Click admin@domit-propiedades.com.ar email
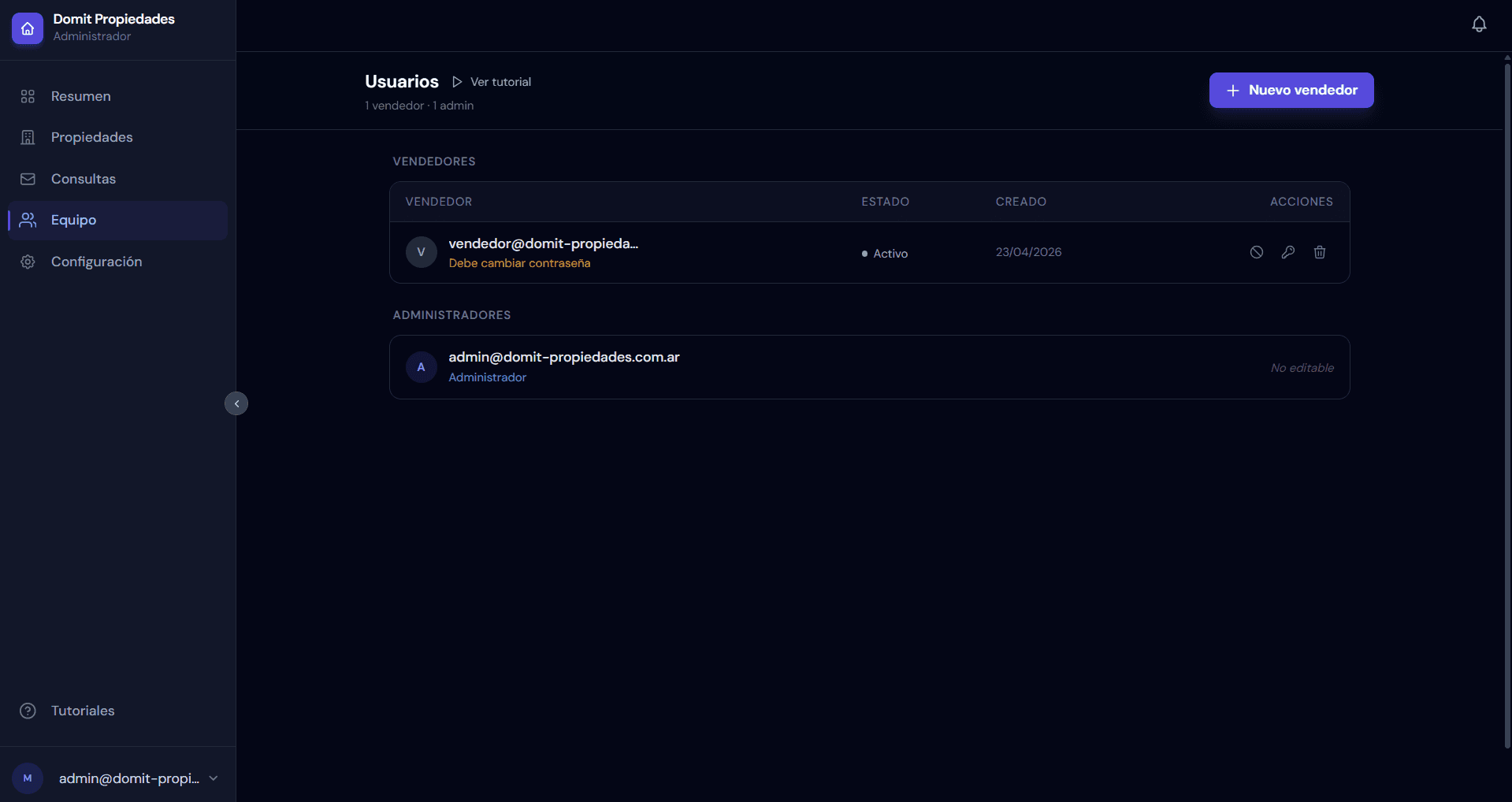1512x802 pixels. (x=564, y=357)
